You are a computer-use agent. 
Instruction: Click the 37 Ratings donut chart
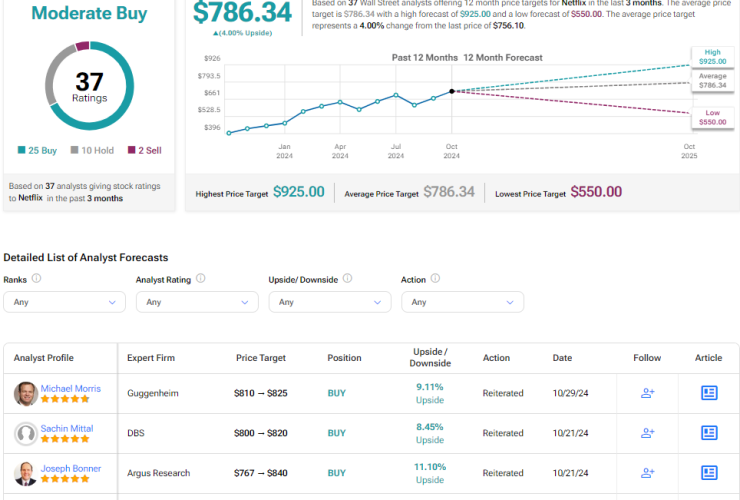tap(89, 86)
